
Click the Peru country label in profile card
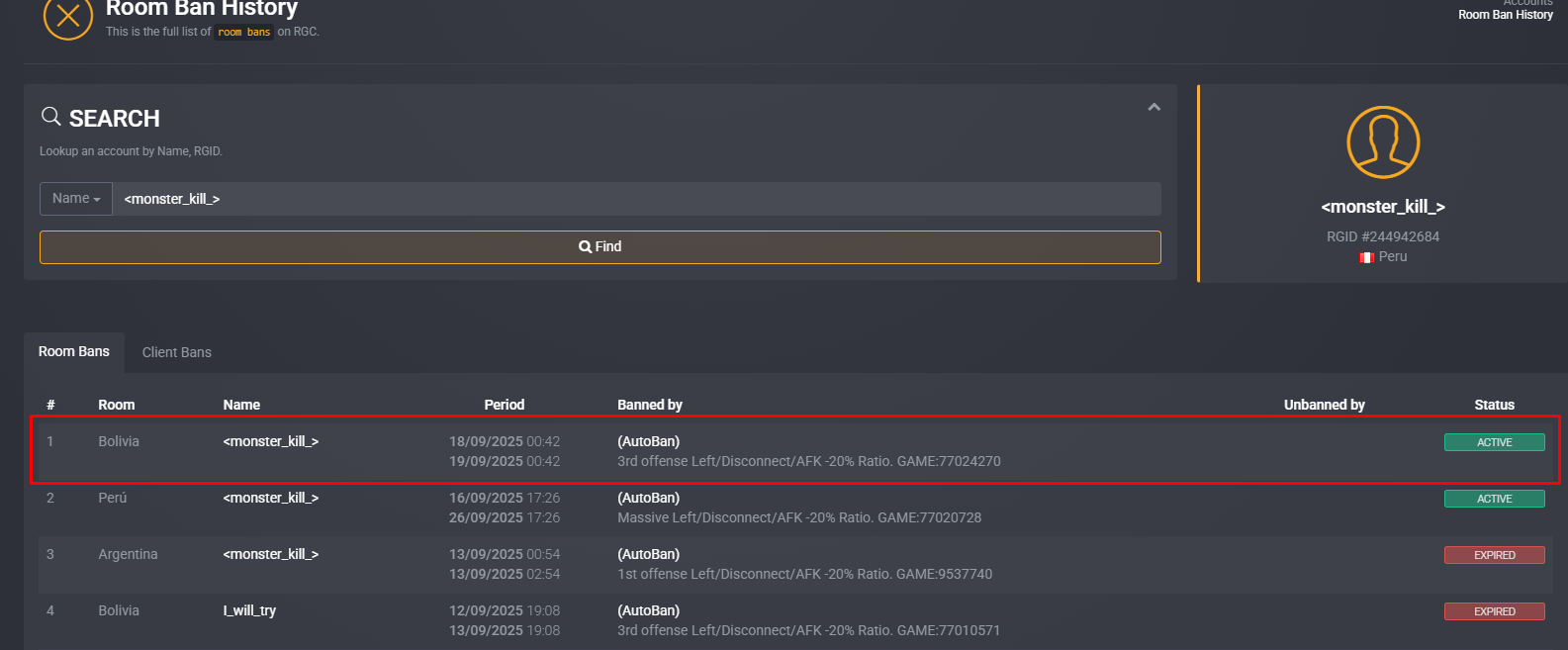pyautogui.click(x=1393, y=256)
